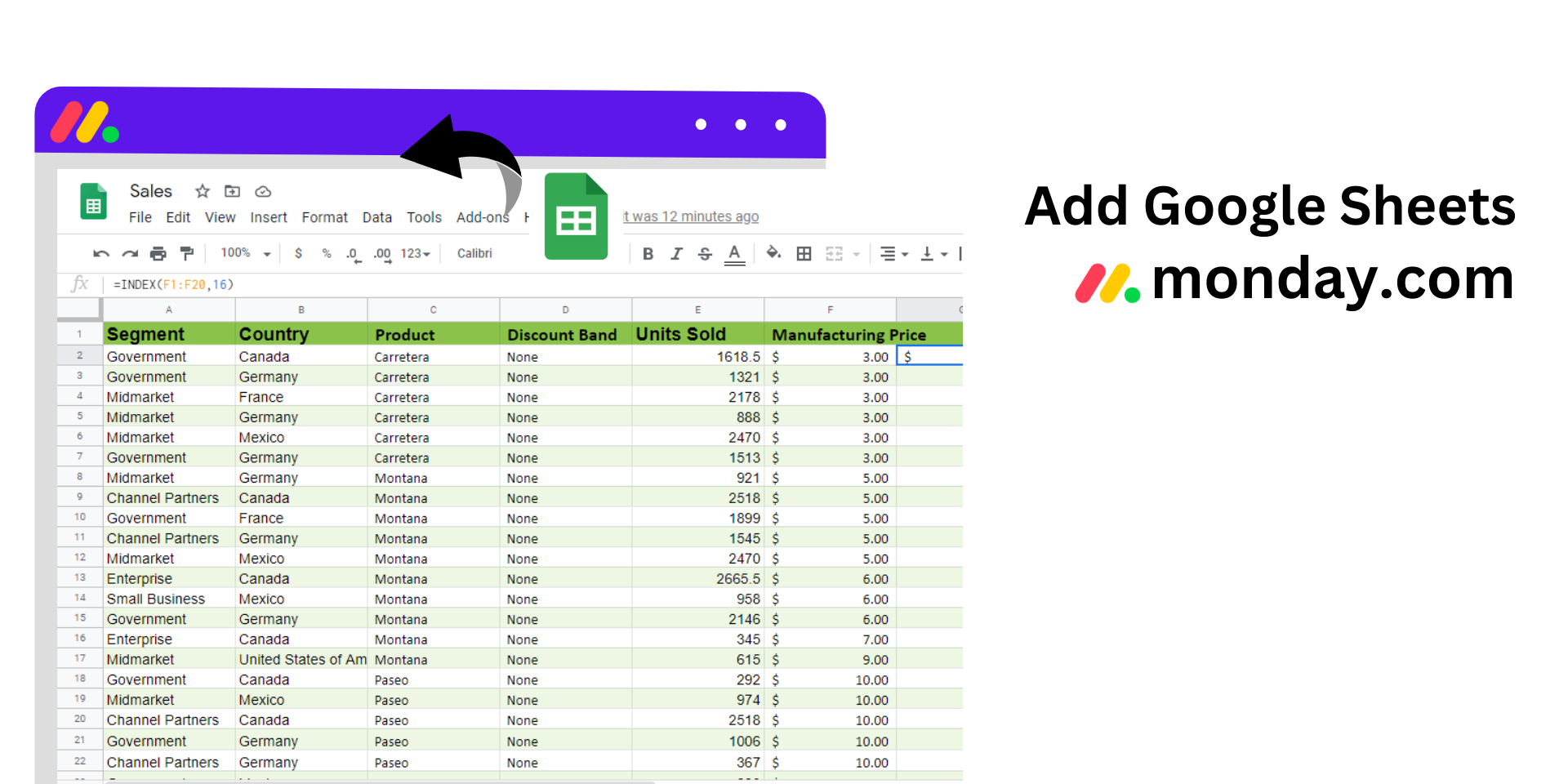Select column F header

click(x=831, y=310)
